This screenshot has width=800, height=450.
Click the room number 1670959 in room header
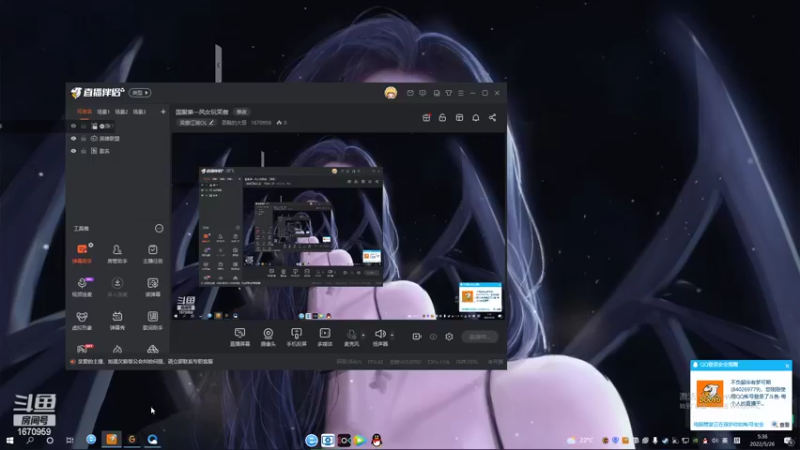pyautogui.click(x=261, y=123)
